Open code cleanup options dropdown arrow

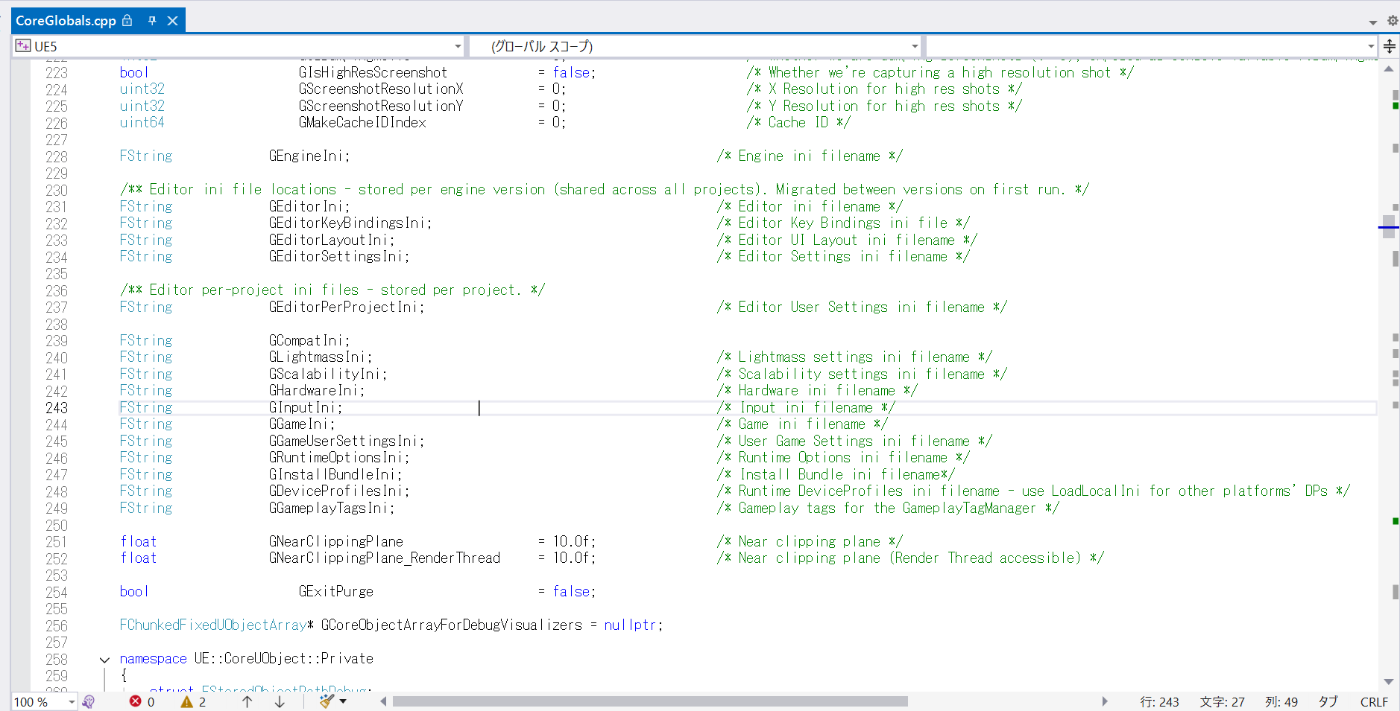point(344,702)
